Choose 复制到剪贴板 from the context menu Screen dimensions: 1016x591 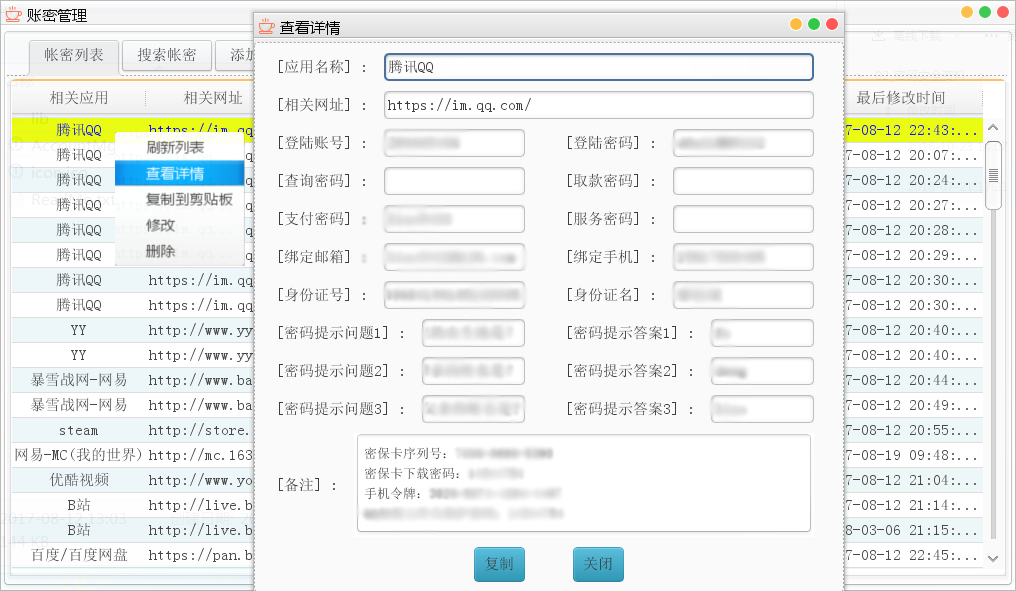179,200
